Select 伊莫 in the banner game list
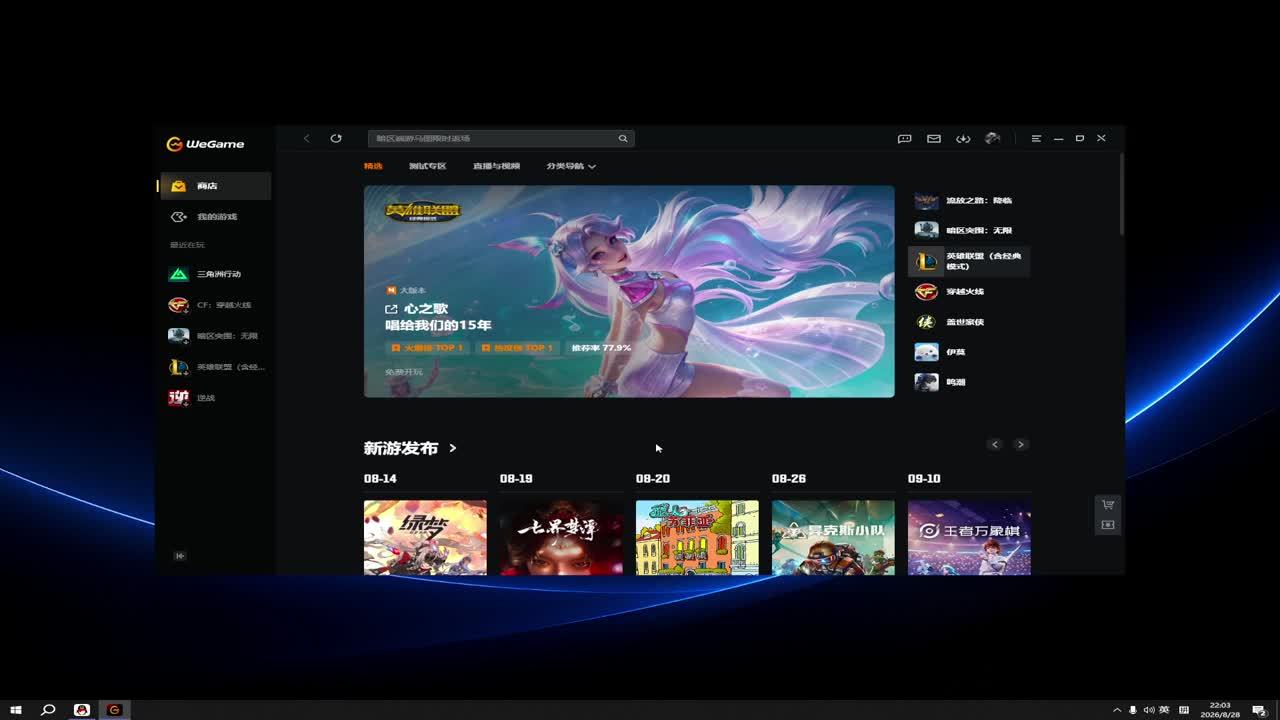This screenshot has width=1280, height=720. pos(968,352)
